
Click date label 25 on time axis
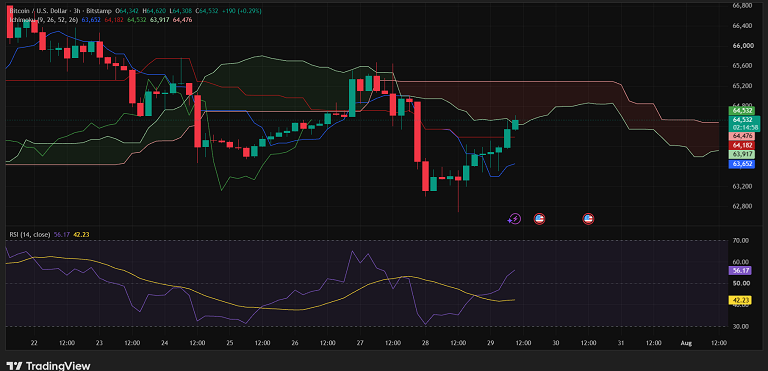click(230, 343)
